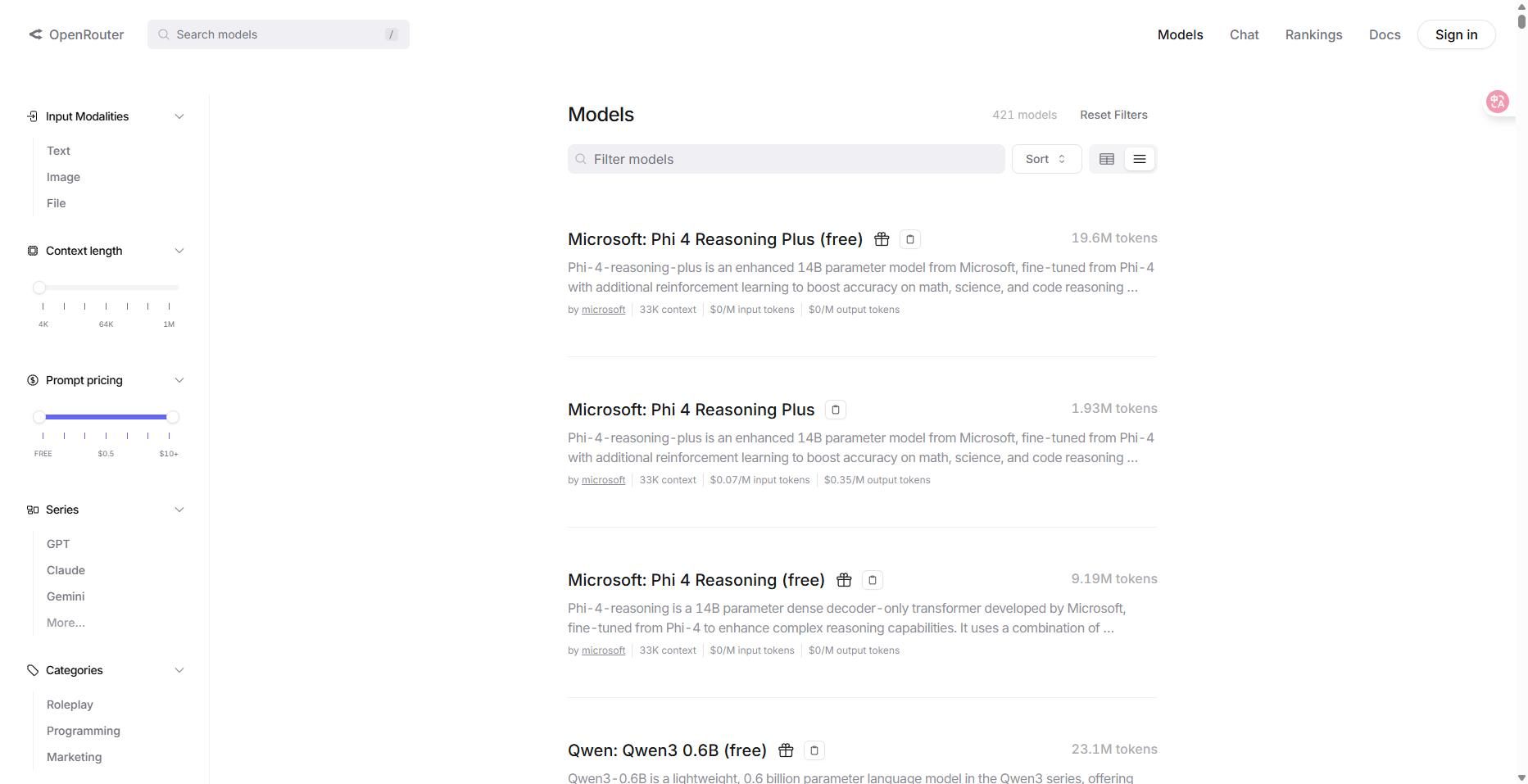Switch to table view icon
This screenshot has width=1528, height=784.
tap(1107, 159)
